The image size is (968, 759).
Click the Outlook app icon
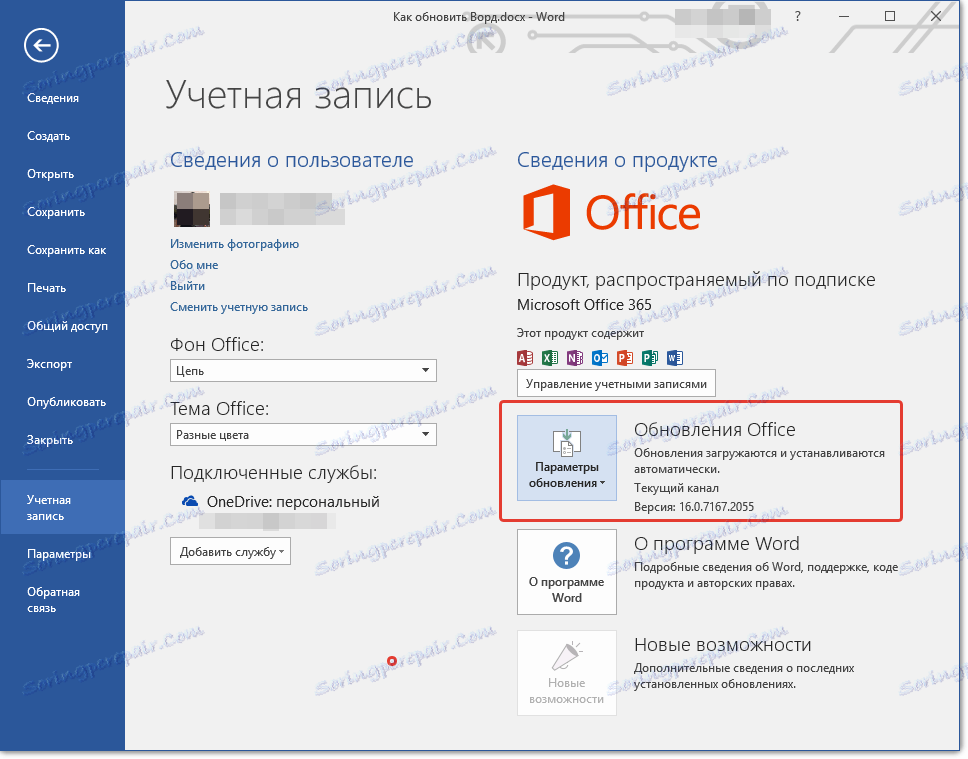pyautogui.click(x=600, y=358)
